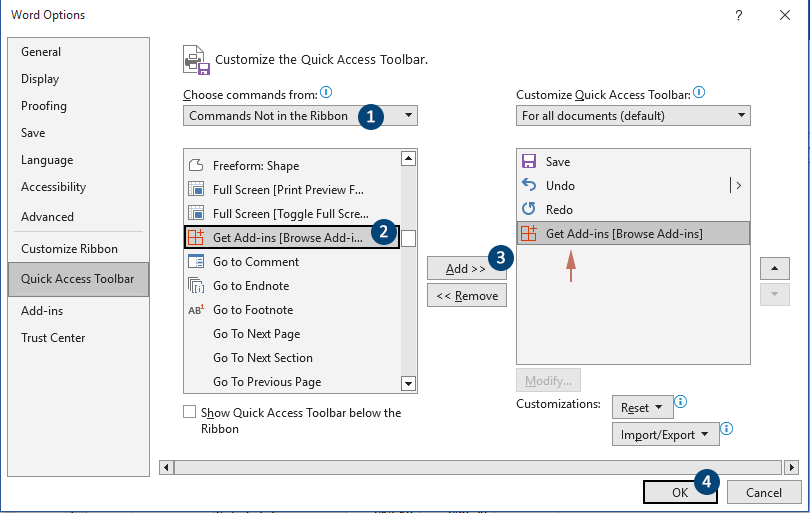Select the Redo icon in right list
810x513 pixels.
pyautogui.click(x=529, y=210)
